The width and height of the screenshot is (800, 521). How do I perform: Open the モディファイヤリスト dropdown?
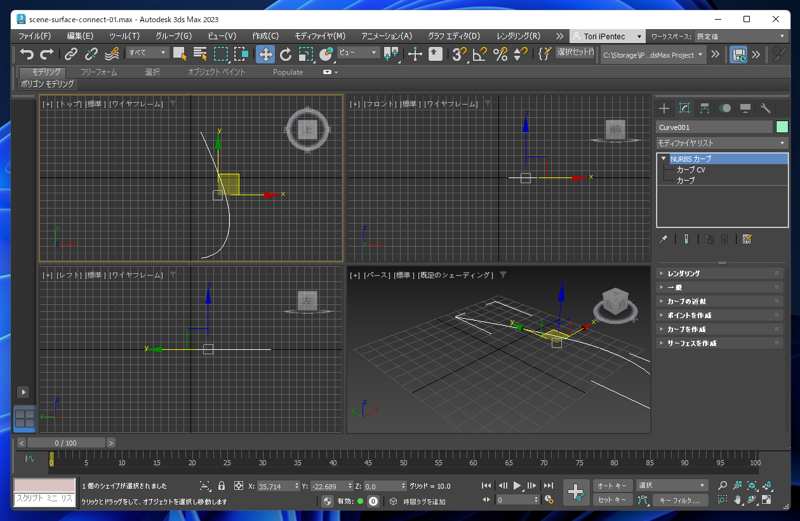point(722,143)
